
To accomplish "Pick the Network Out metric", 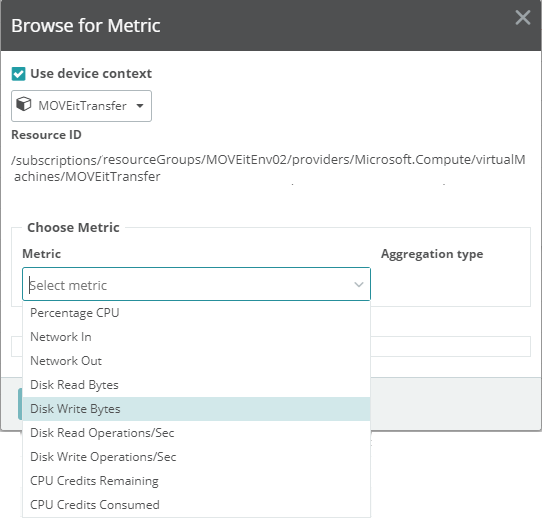I will coord(196,361).
